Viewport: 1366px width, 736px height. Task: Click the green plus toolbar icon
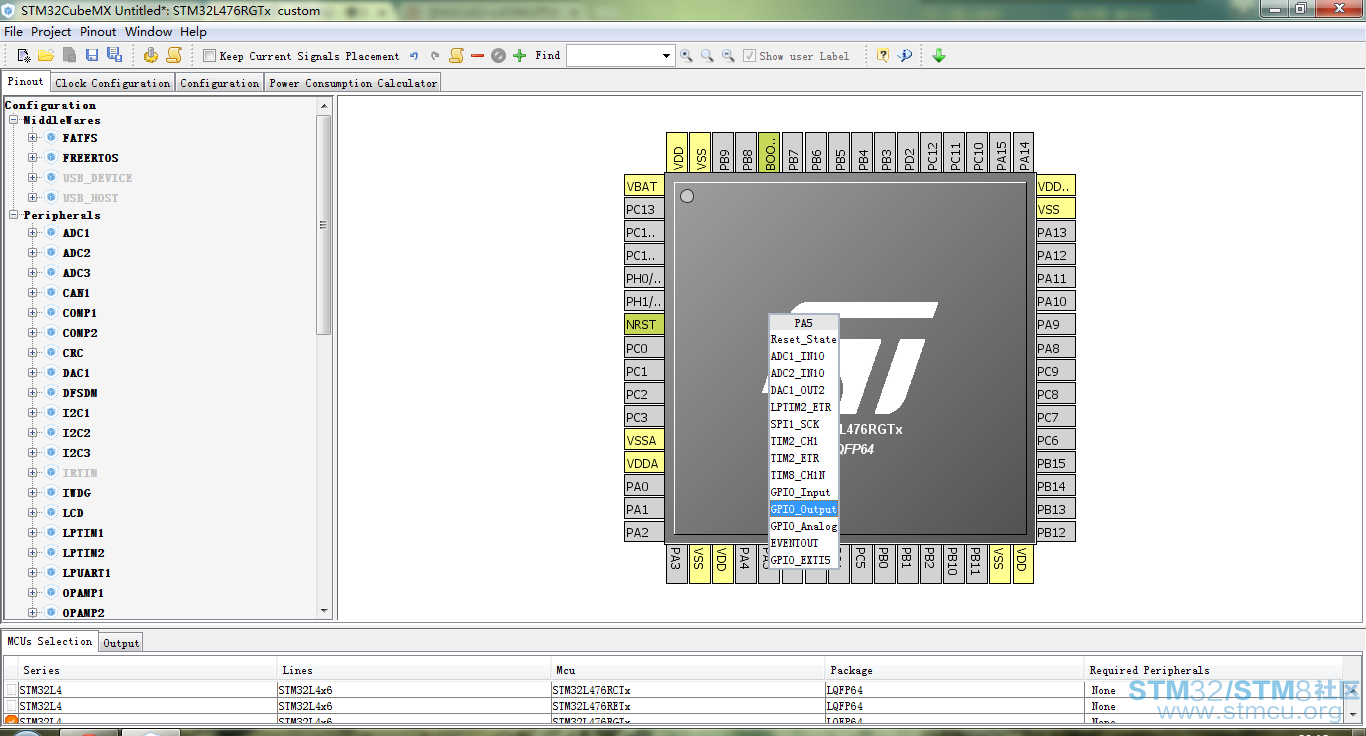click(x=519, y=56)
